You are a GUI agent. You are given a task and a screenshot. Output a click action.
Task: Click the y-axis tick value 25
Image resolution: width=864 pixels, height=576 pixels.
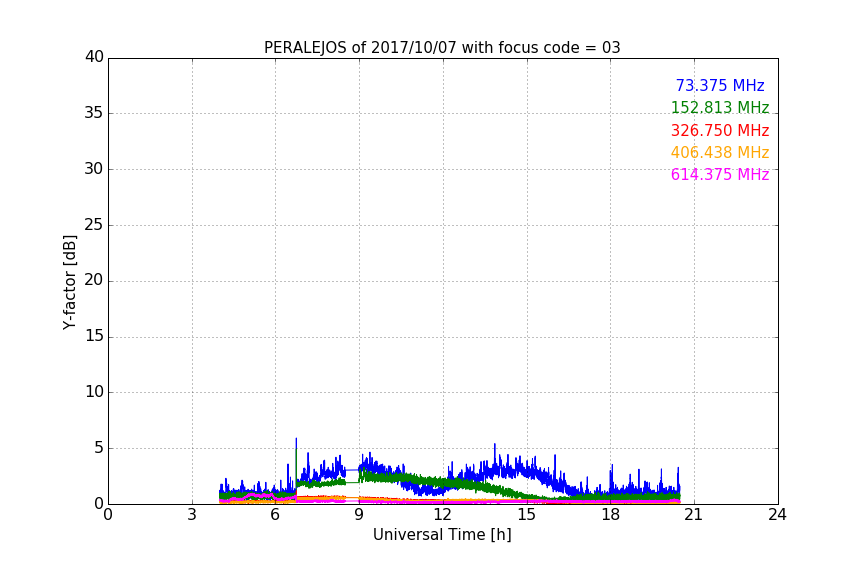click(x=94, y=225)
